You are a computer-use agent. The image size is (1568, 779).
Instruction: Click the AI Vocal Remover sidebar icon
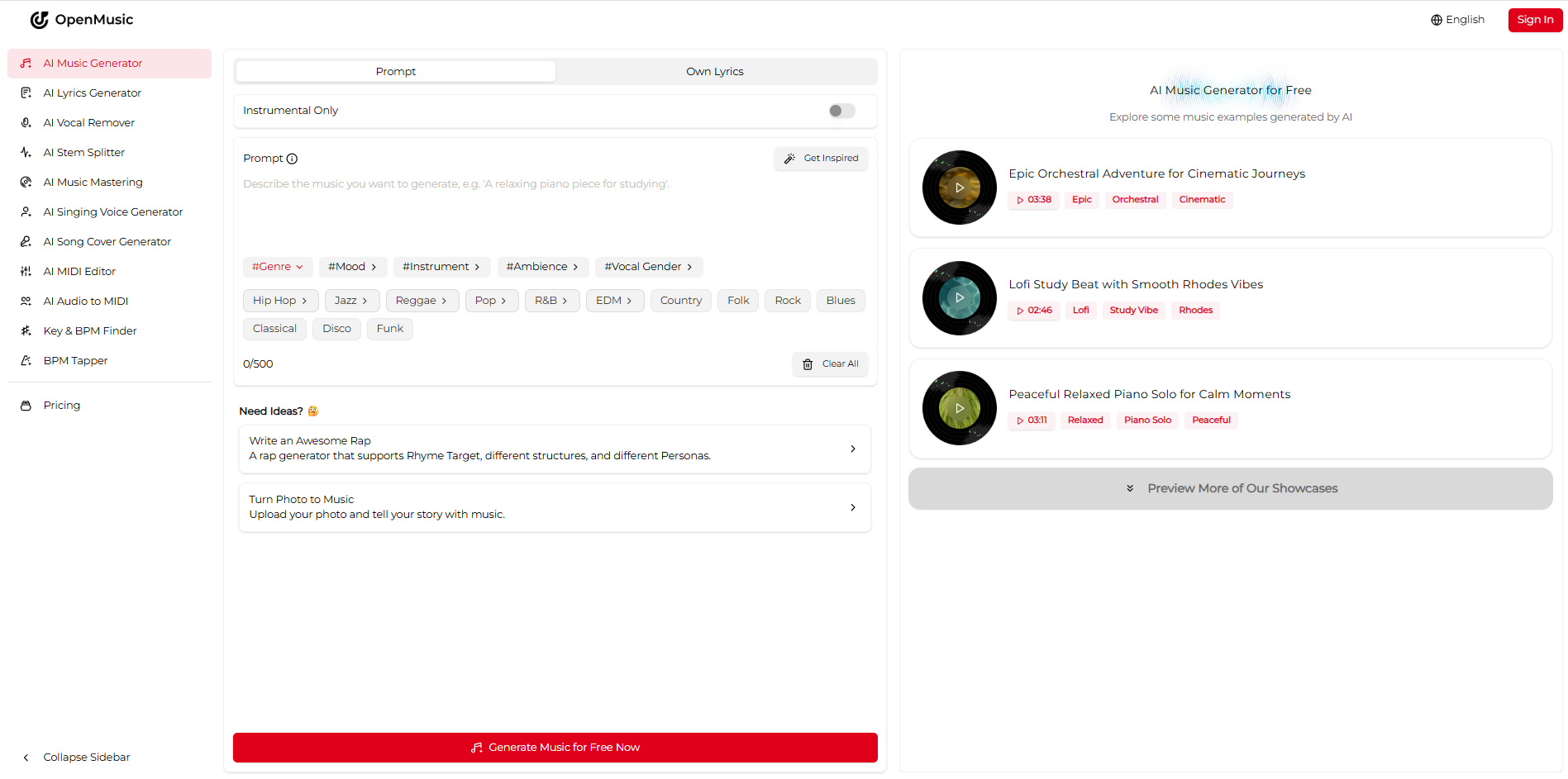26,122
